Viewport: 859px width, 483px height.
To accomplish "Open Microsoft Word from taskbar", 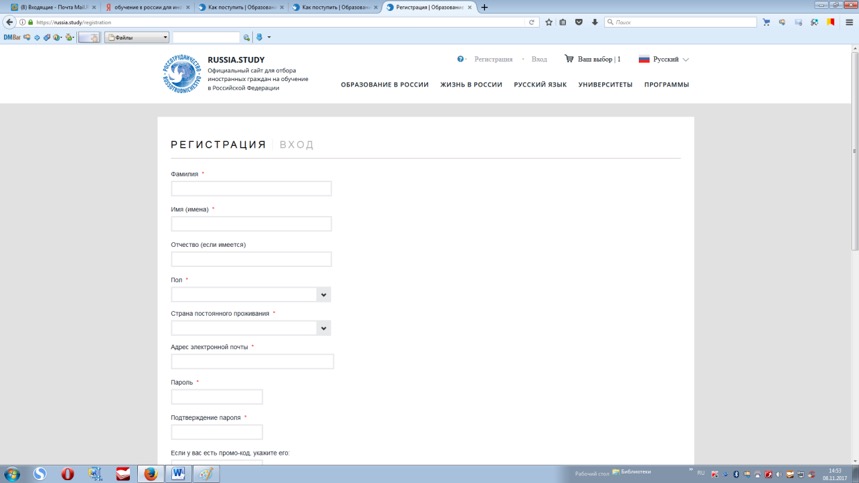I will (178, 474).
